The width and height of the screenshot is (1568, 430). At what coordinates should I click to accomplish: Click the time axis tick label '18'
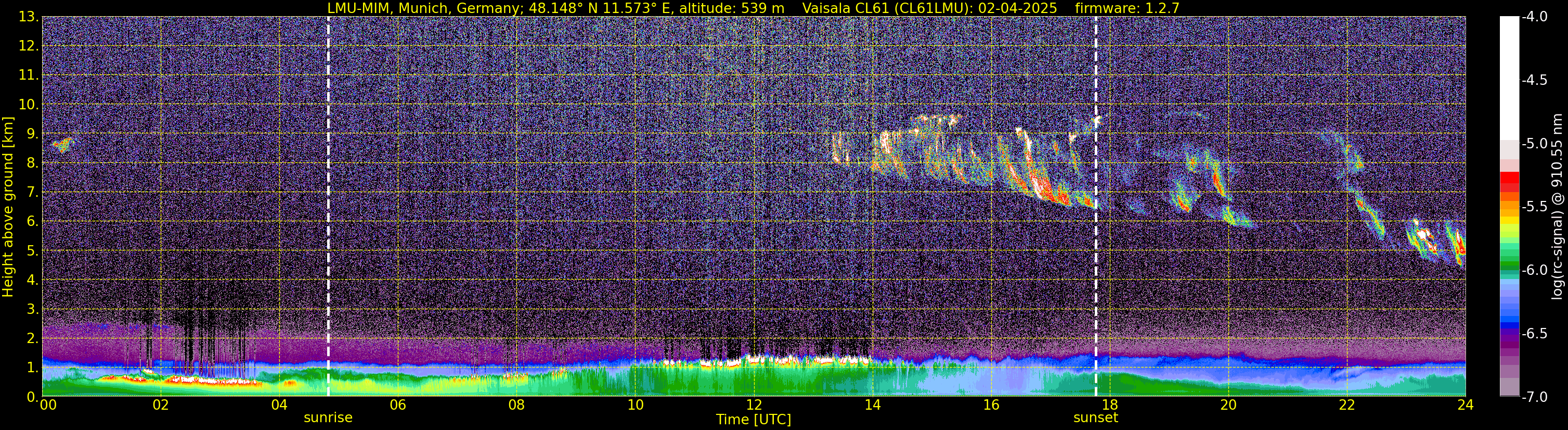[1110, 405]
